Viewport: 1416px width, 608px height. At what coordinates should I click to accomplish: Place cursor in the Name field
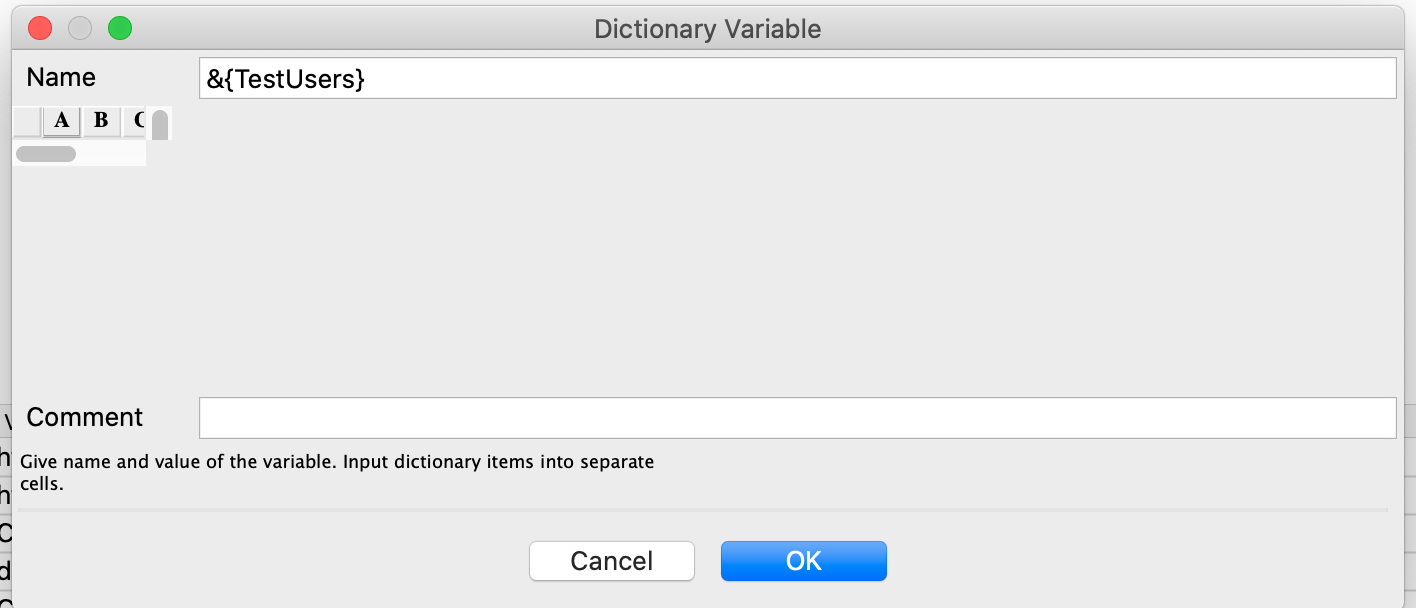point(797,77)
